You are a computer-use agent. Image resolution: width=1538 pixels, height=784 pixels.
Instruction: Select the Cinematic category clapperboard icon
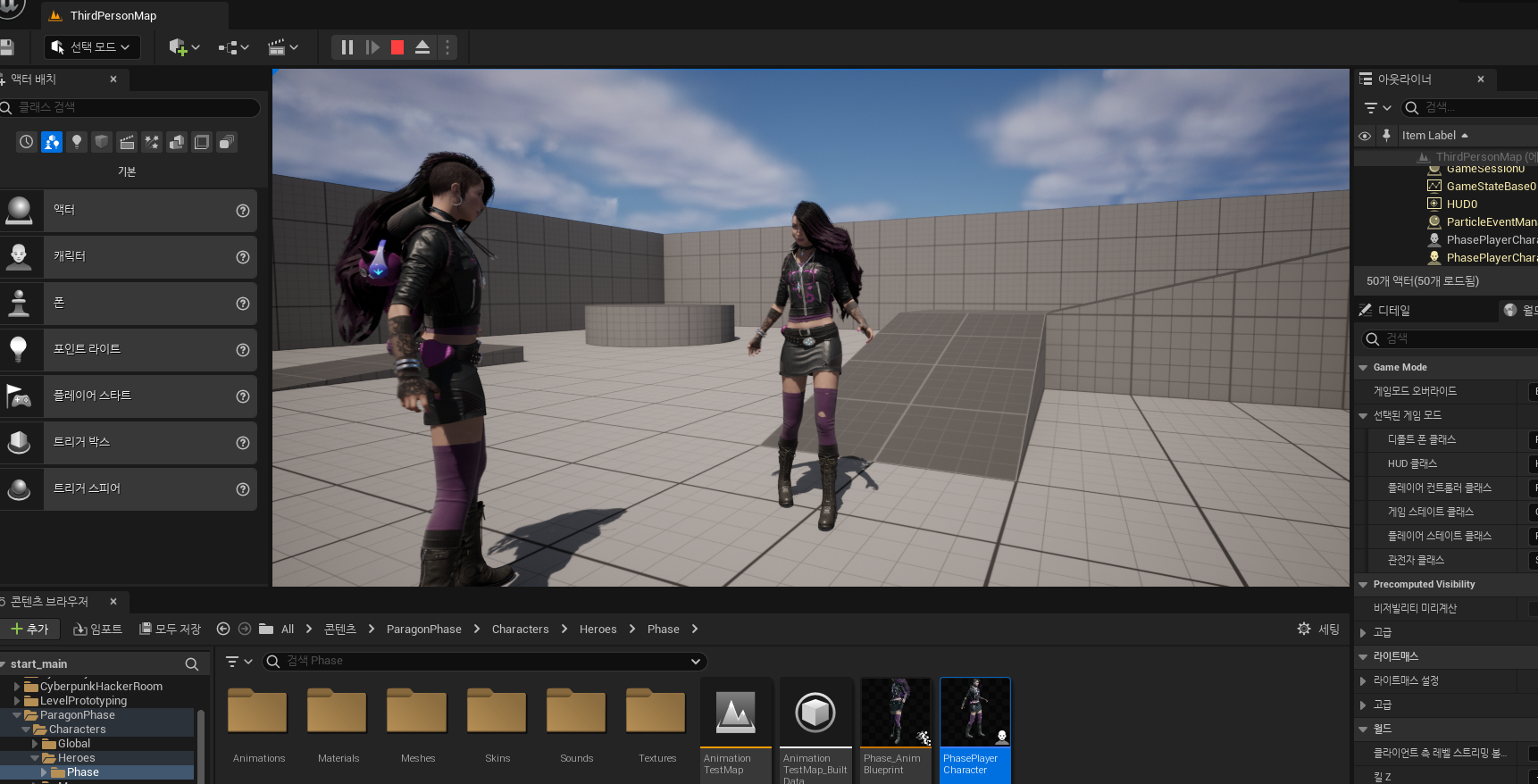[x=127, y=142]
